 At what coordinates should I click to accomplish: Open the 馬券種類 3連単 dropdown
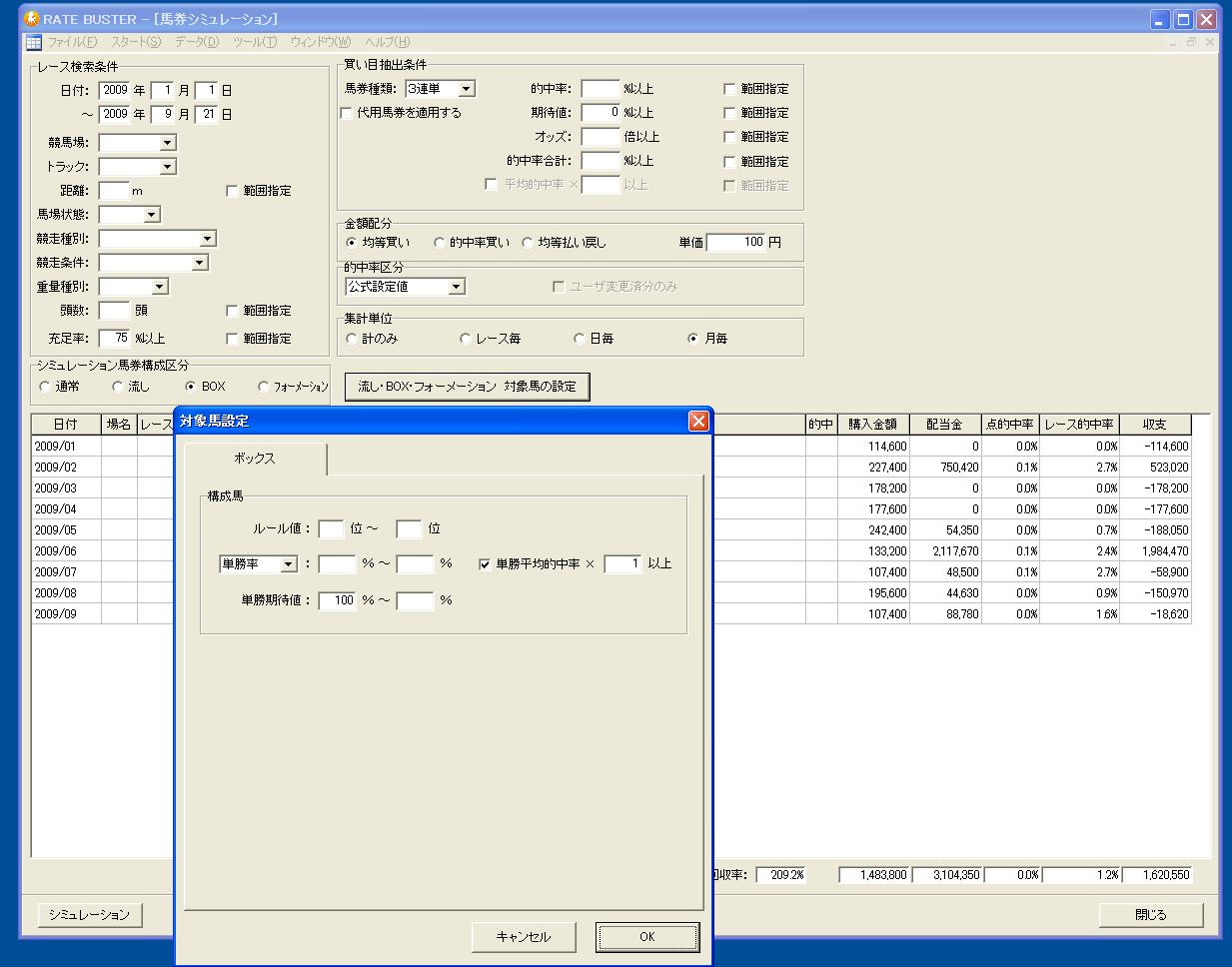[x=467, y=89]
